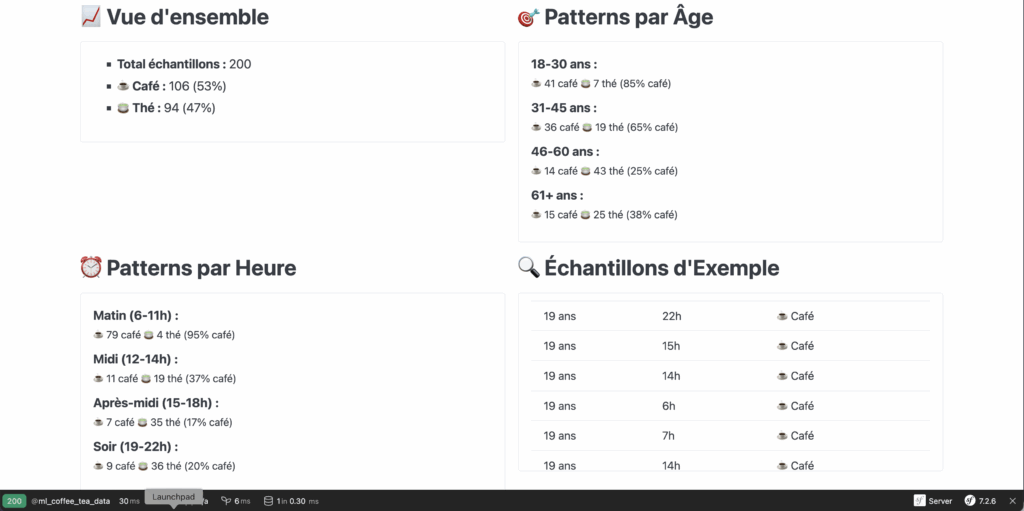Click the Après-midi (15-18h) label
The image size is (1024, 511).
(x=156, y=403)
